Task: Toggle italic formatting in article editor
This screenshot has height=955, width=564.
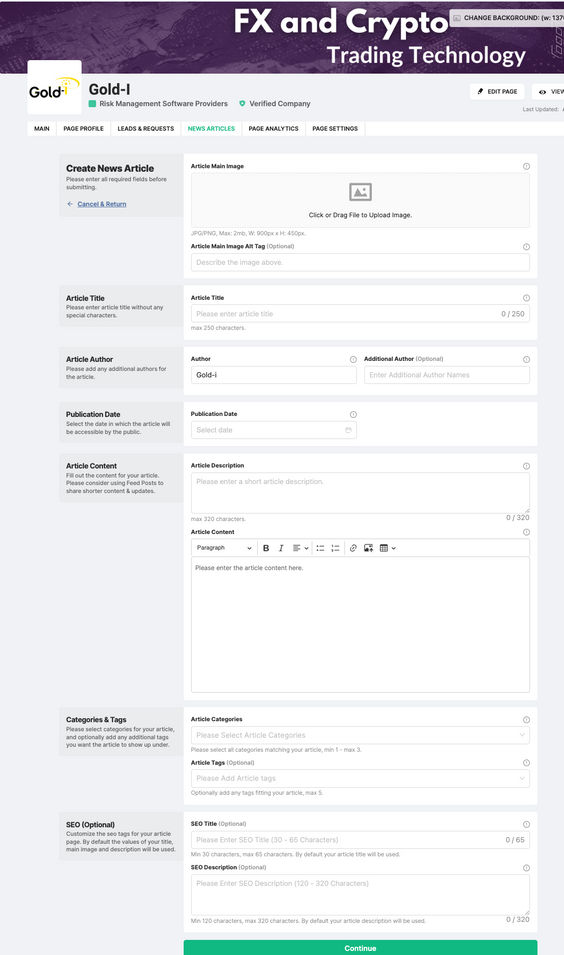Action: coord(281,548)
